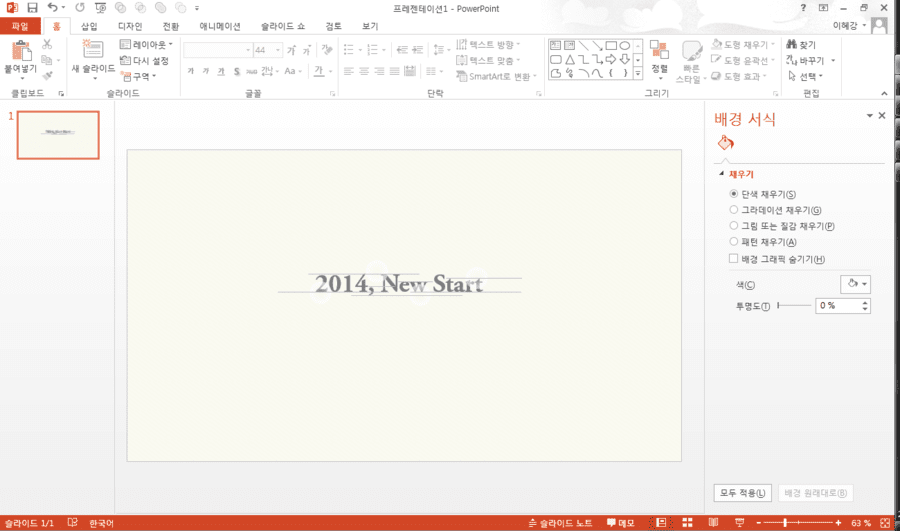Screen dimensions: 900x531
Task: Collapse the 채우기 section triangle
Action: 721,173
